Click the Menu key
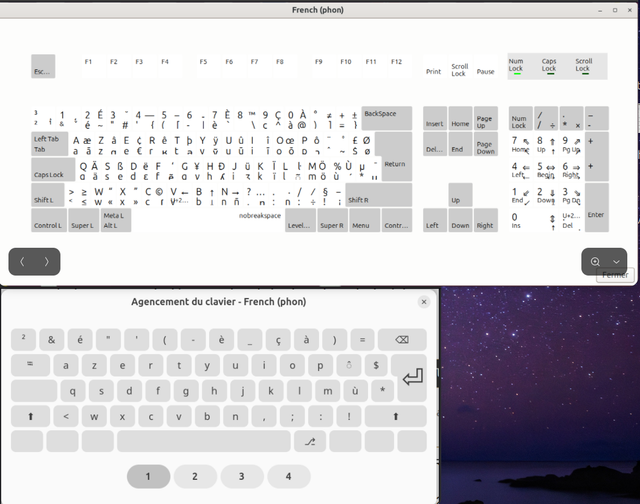The image size is (640, 504). (x=365, y=220)
